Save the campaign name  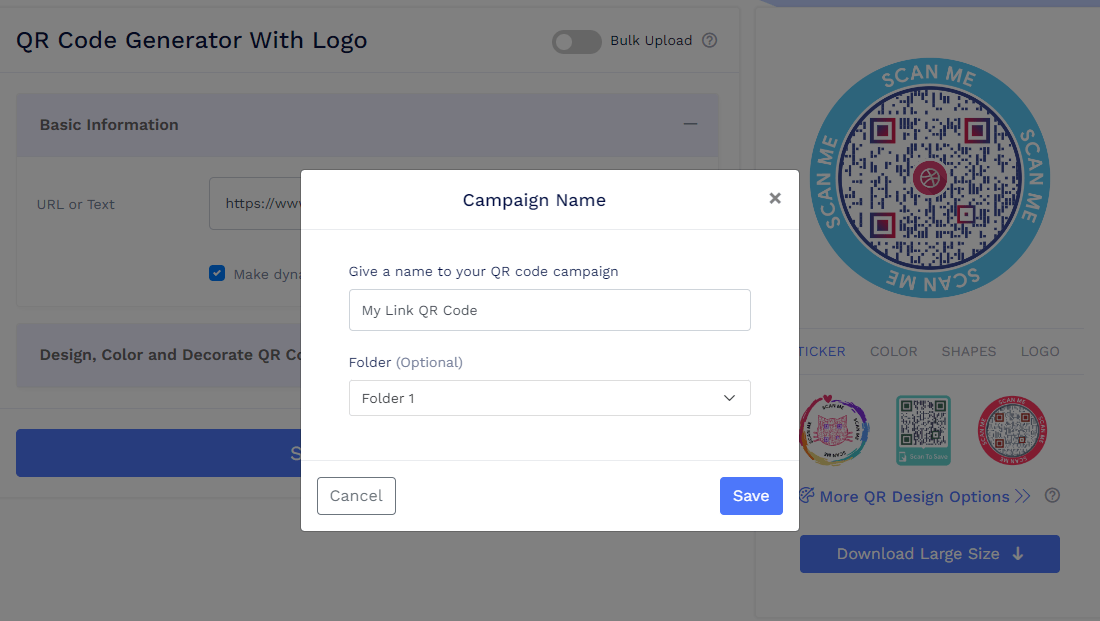[x=751, y=495]
